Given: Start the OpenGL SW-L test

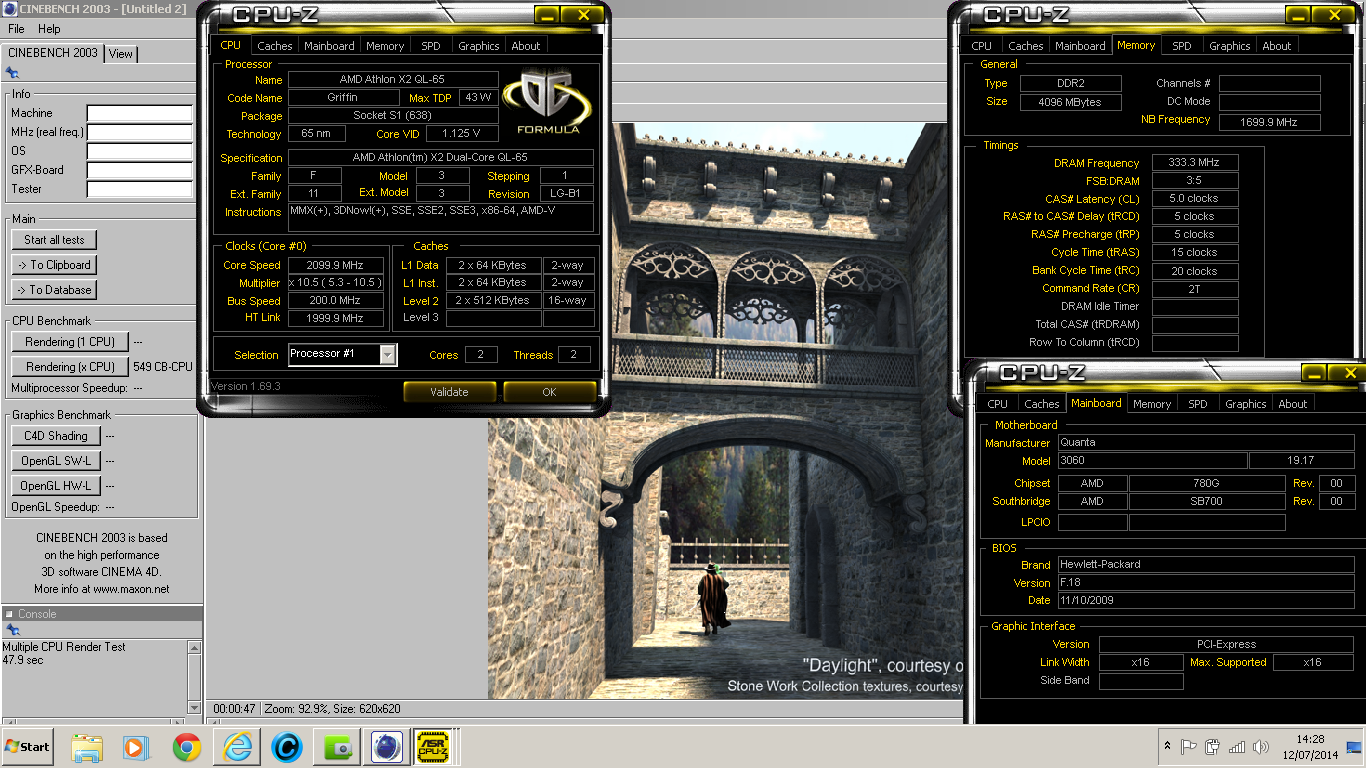Looking at the screenshot, I should point(56,461).
